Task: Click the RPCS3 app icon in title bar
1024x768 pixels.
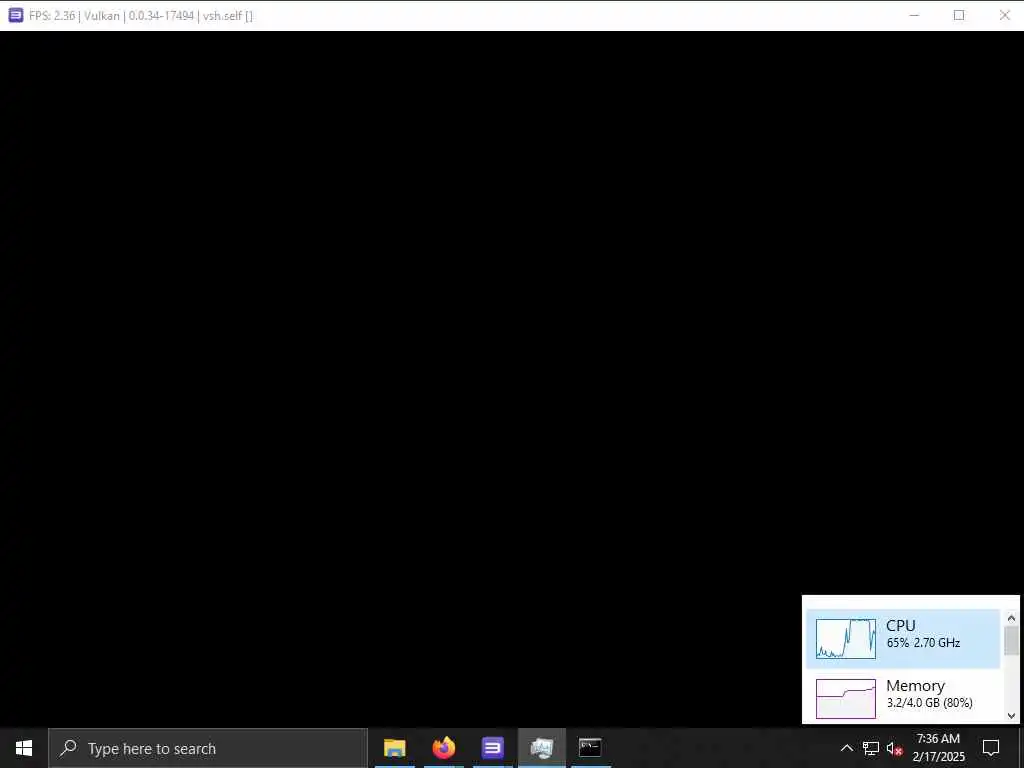Action: 16,15
